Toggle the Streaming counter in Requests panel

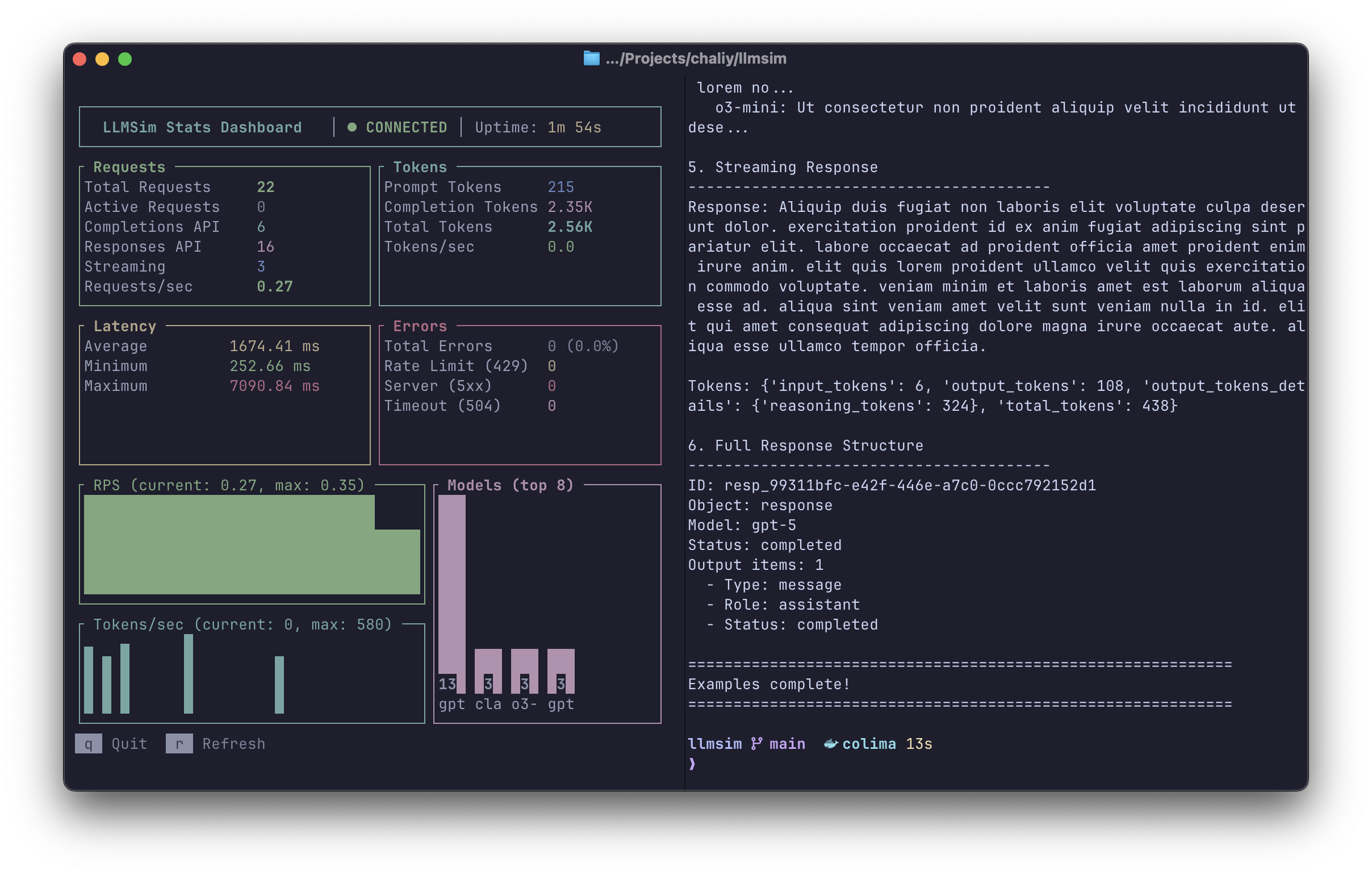click(x=126, y=266)
